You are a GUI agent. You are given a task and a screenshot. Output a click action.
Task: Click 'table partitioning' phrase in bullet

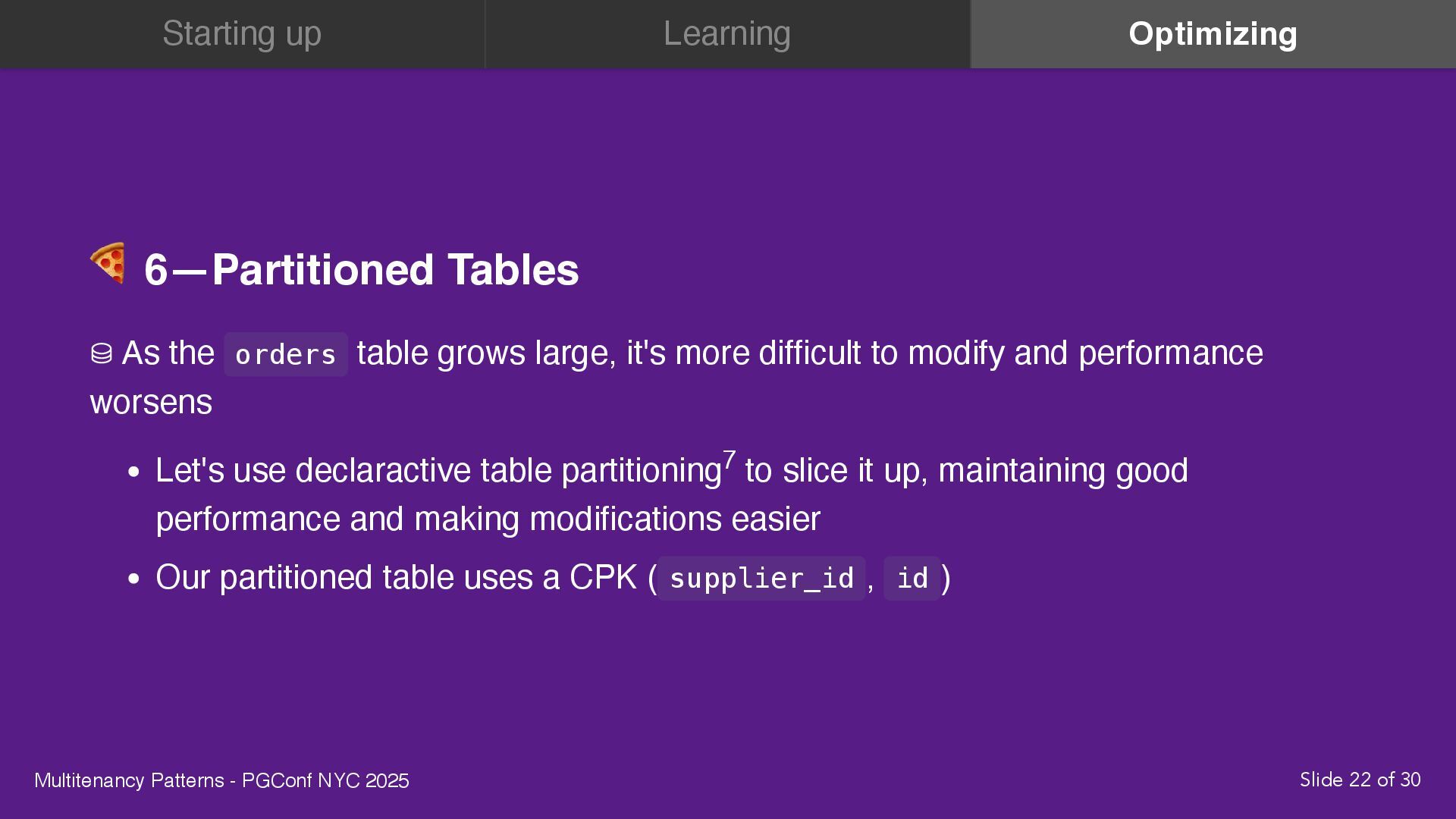point(601,471)
